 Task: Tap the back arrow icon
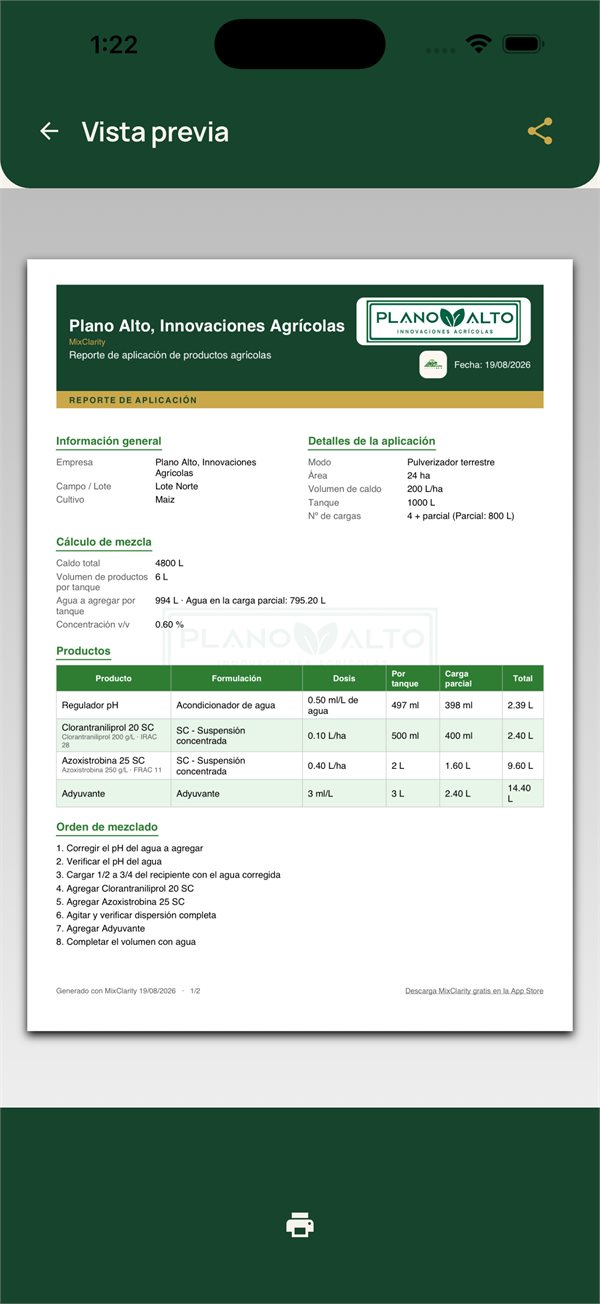pyautogui.click(x=49, y=131)
